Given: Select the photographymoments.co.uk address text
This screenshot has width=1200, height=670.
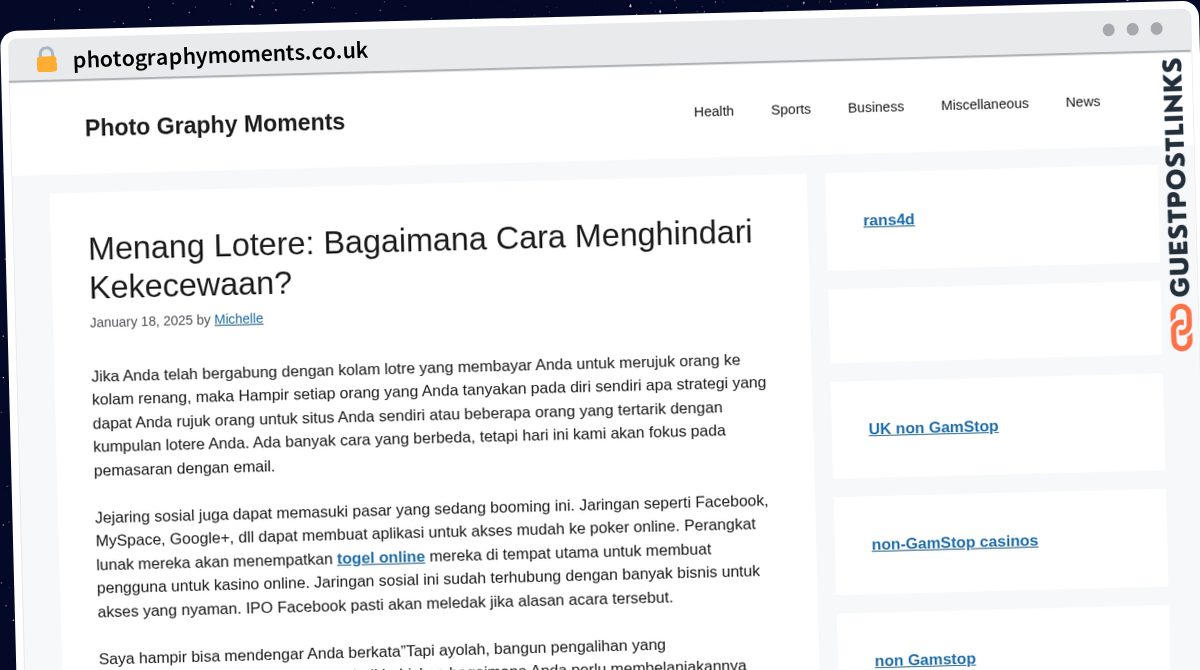Looking at the screenshot, I should 220,54.
